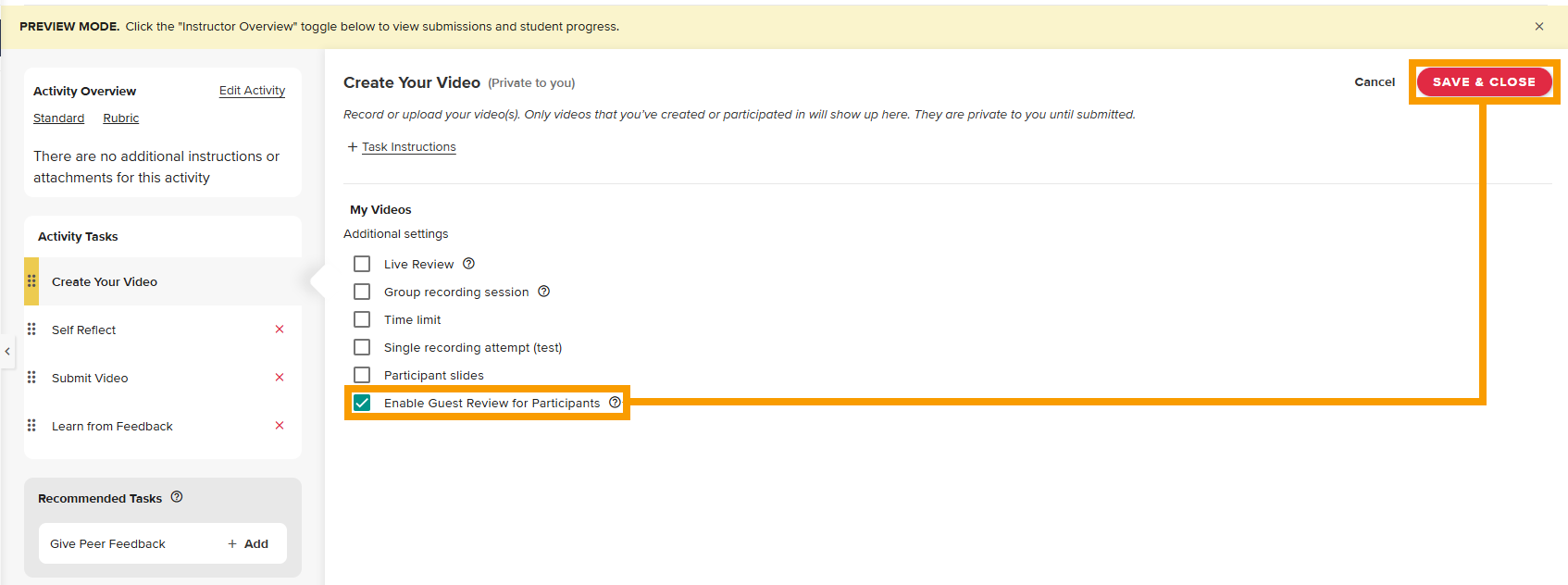
Task: Switch to the Learn from Feedback task
Action: pyautogui.click(x=113, y=425)
